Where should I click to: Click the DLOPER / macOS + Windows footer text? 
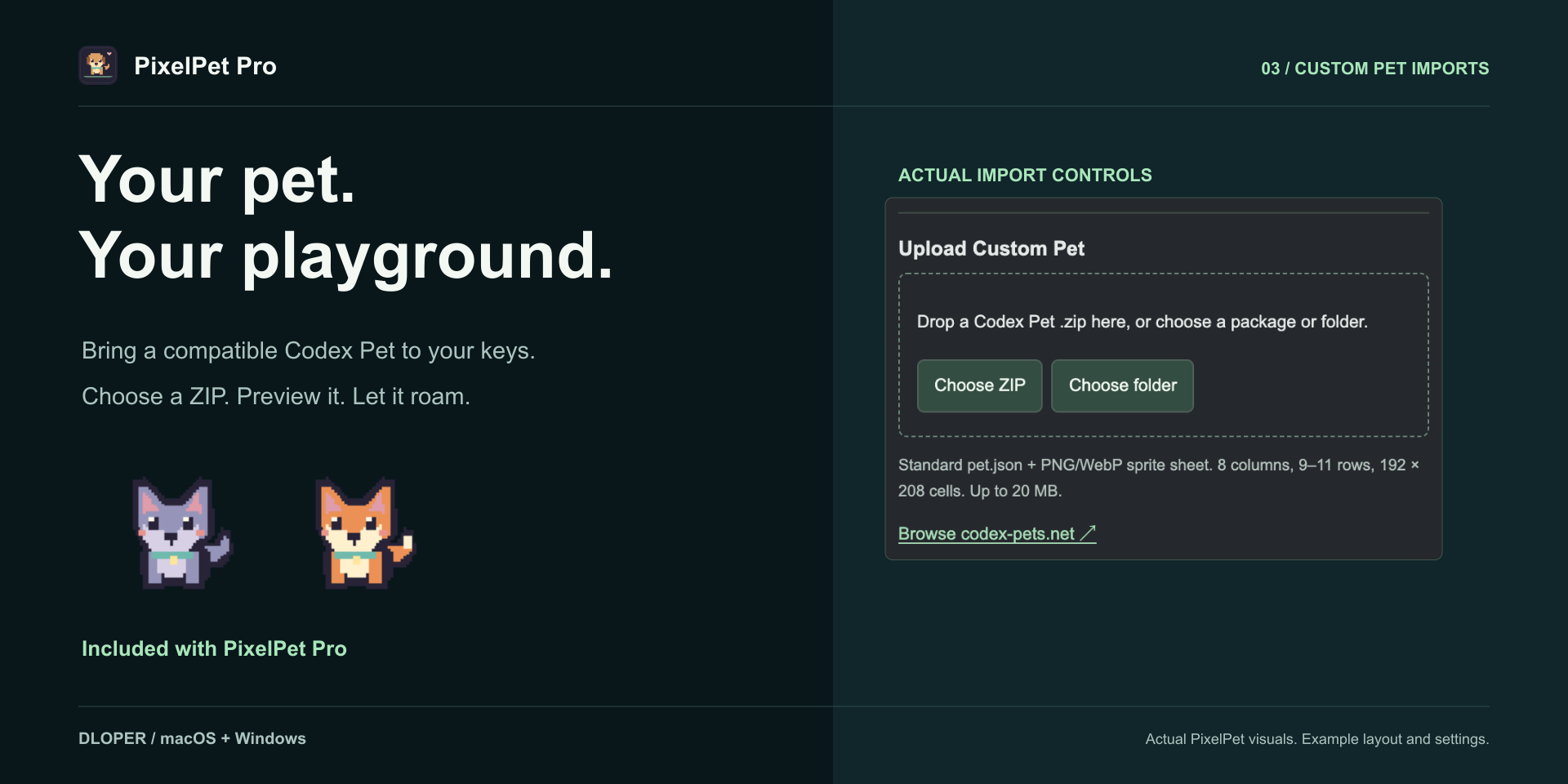[192, 738]
